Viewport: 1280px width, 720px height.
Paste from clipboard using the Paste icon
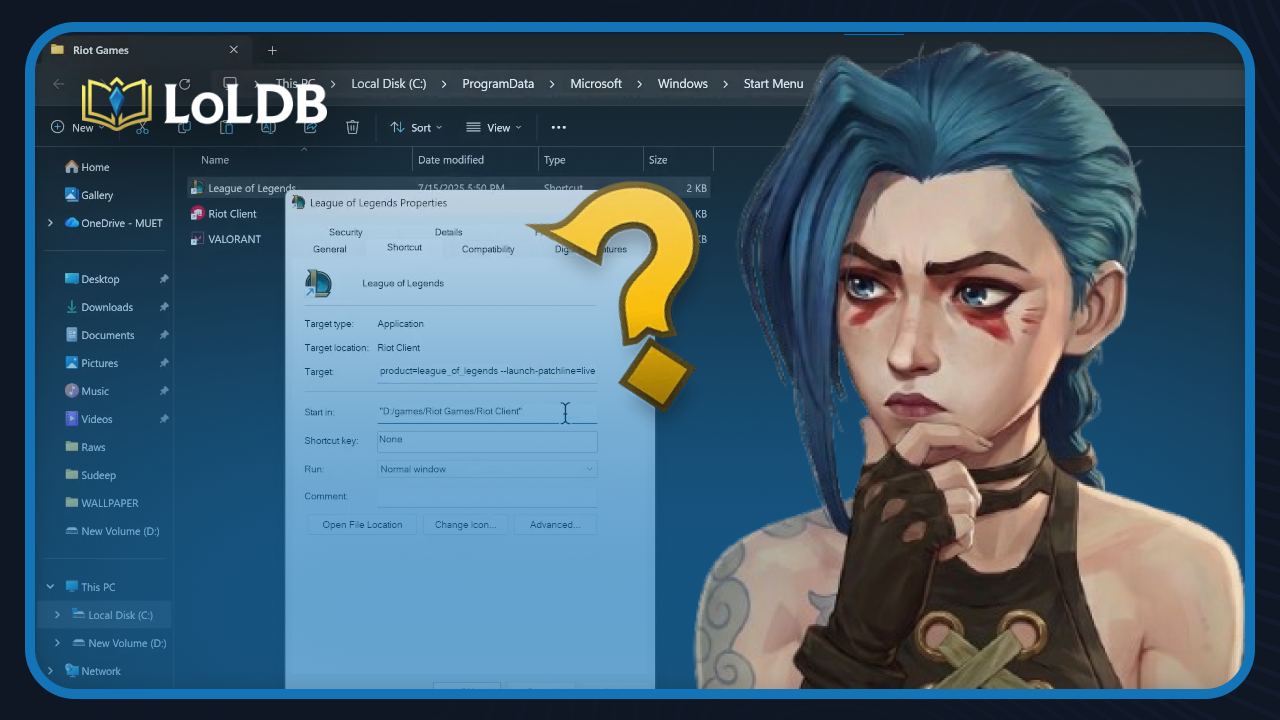pos(226,127)
